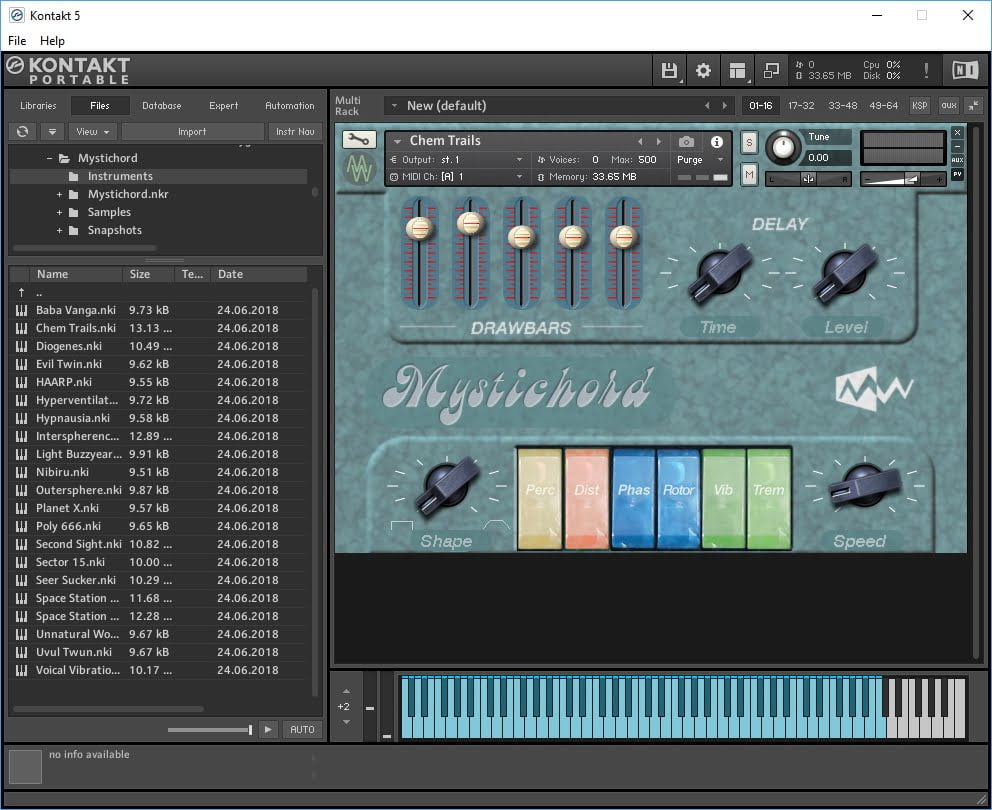
Task: Open the workspace layout panel icon
Action: (737, 70)
